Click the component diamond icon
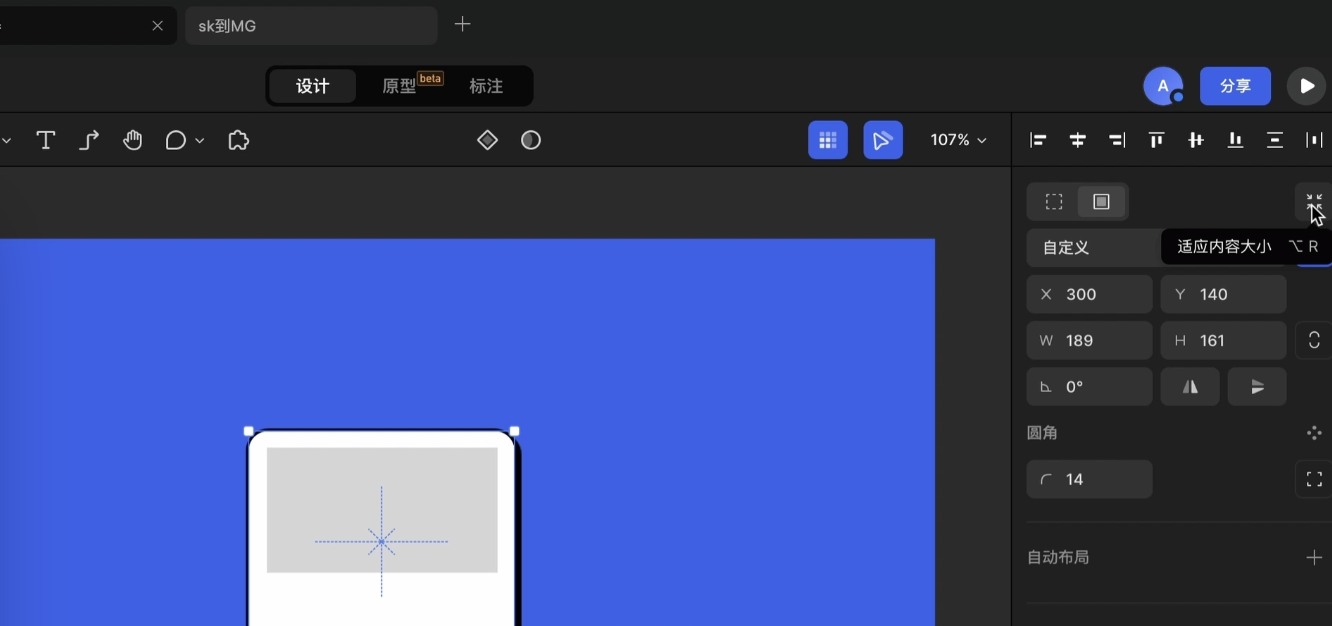The width and height of the screenshot is (1332, 626). pos(487,140)
